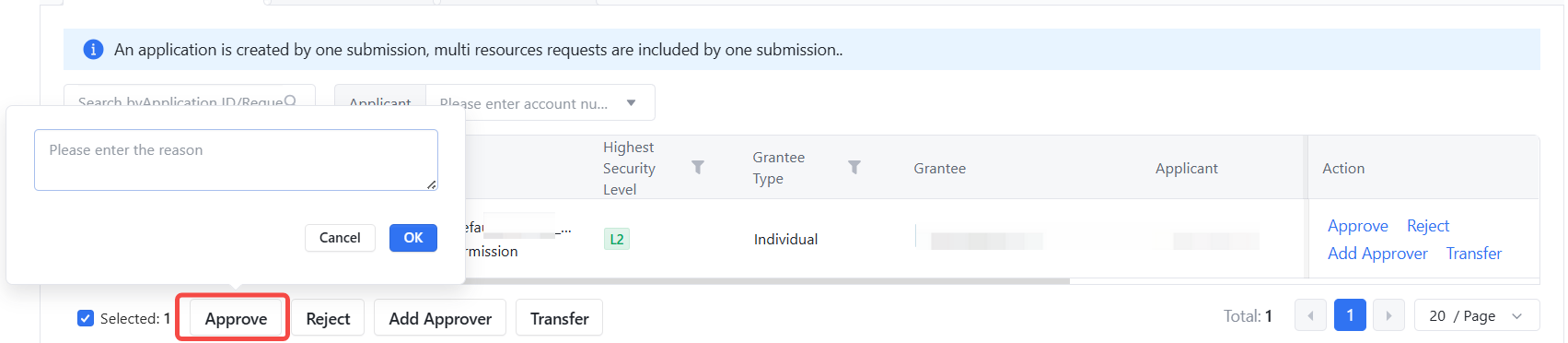The image size is (1568, 343).
Task: Select page 1 in pagination
Action: 1350,315
